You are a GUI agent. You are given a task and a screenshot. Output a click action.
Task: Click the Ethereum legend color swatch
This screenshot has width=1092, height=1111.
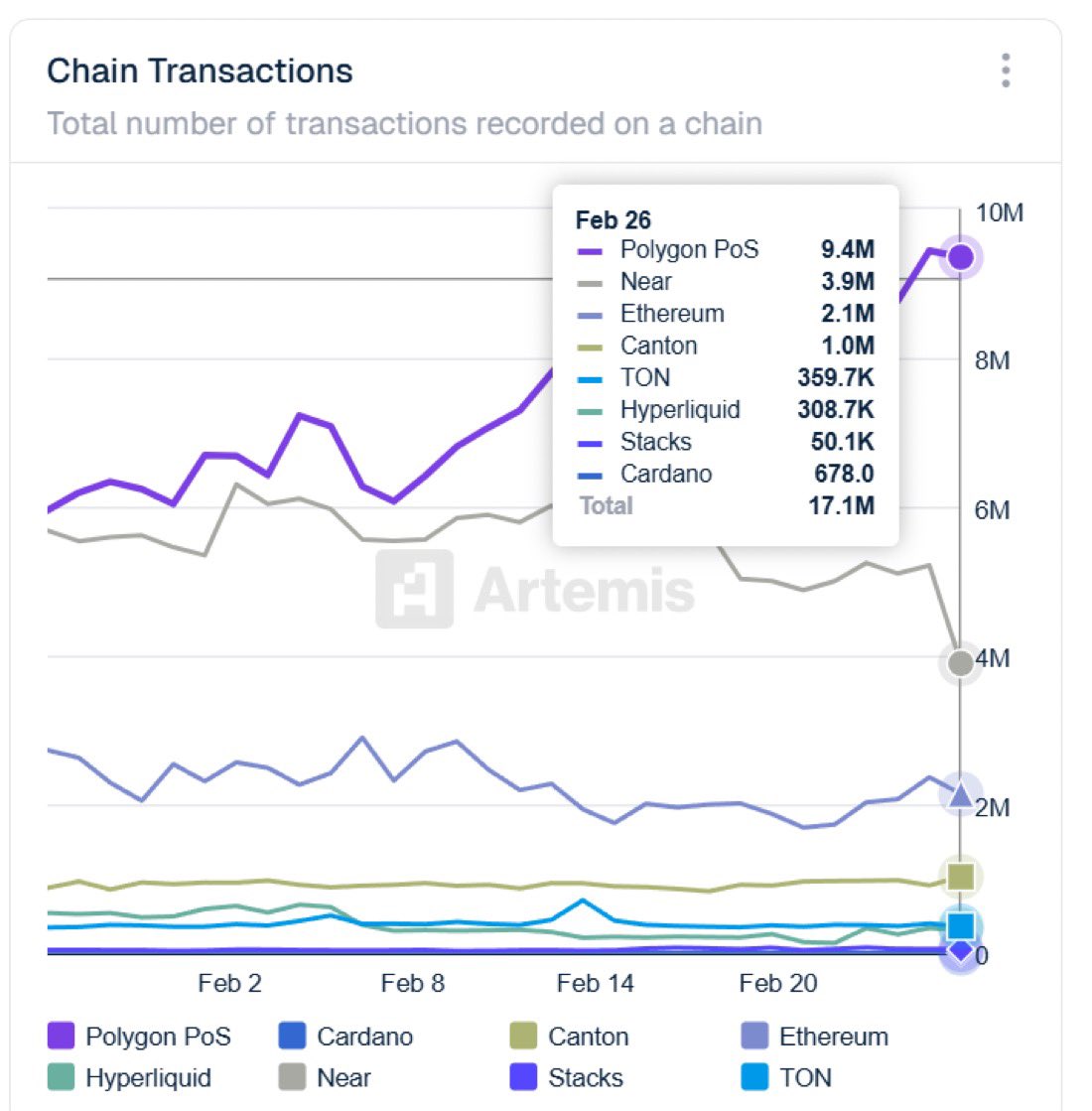755,1037
